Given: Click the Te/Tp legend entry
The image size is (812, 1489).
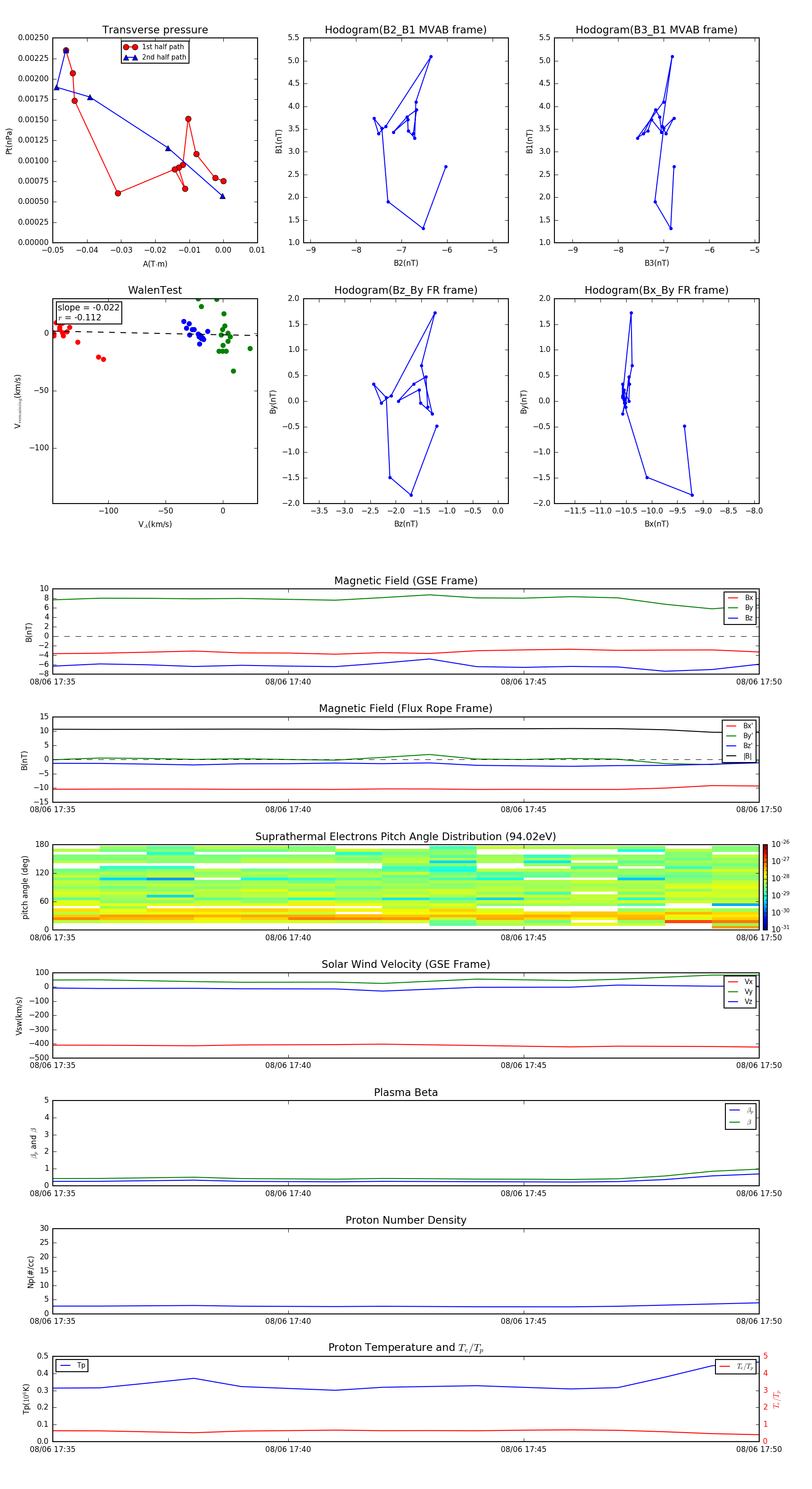Looking at the screenshot, I should [736, 1366].
